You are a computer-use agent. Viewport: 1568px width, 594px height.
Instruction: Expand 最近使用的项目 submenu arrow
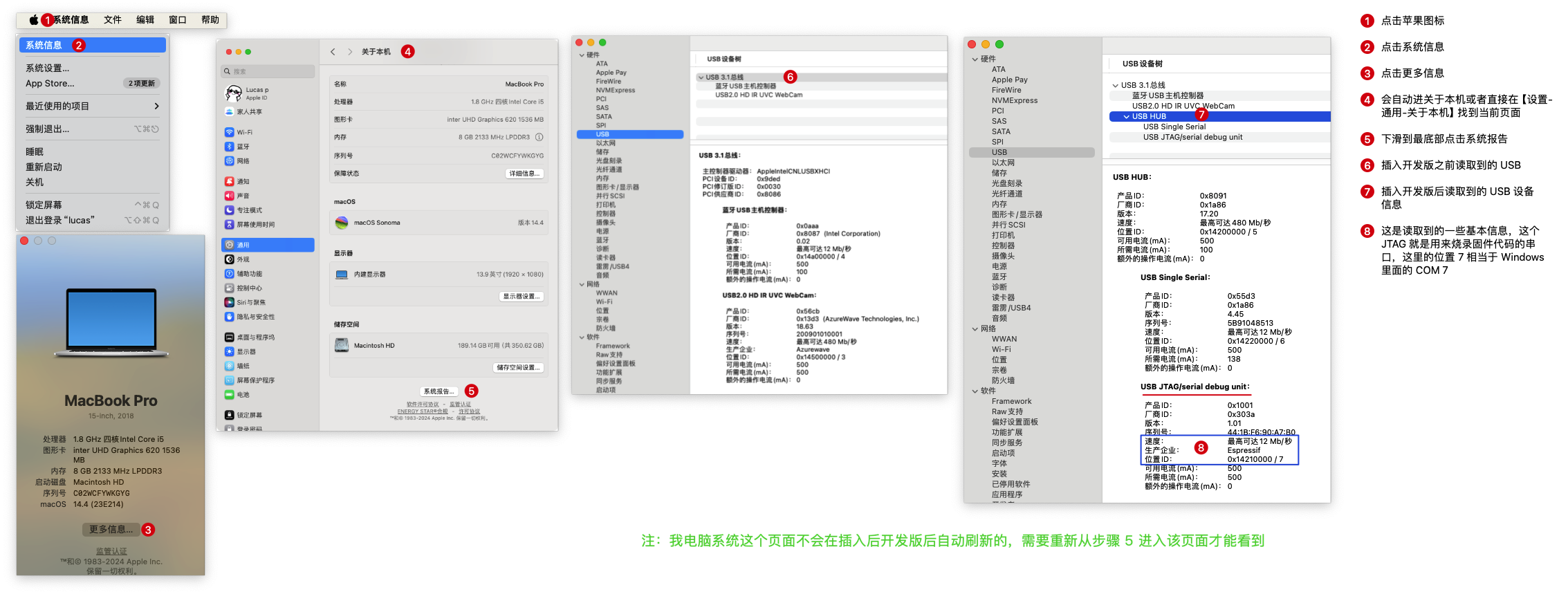click(x=156, y=106)
